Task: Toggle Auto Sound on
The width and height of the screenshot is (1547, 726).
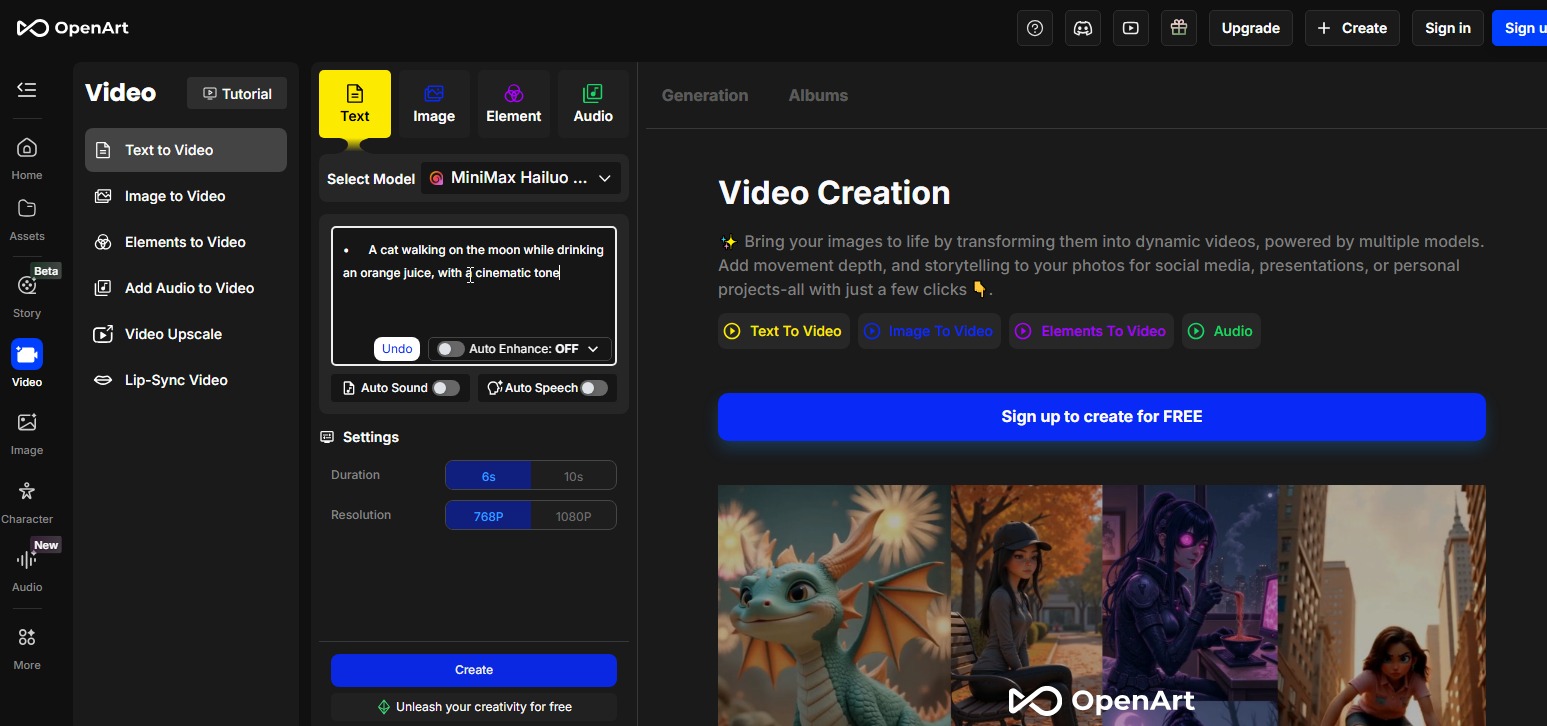Action: click(x=446, y=388)
